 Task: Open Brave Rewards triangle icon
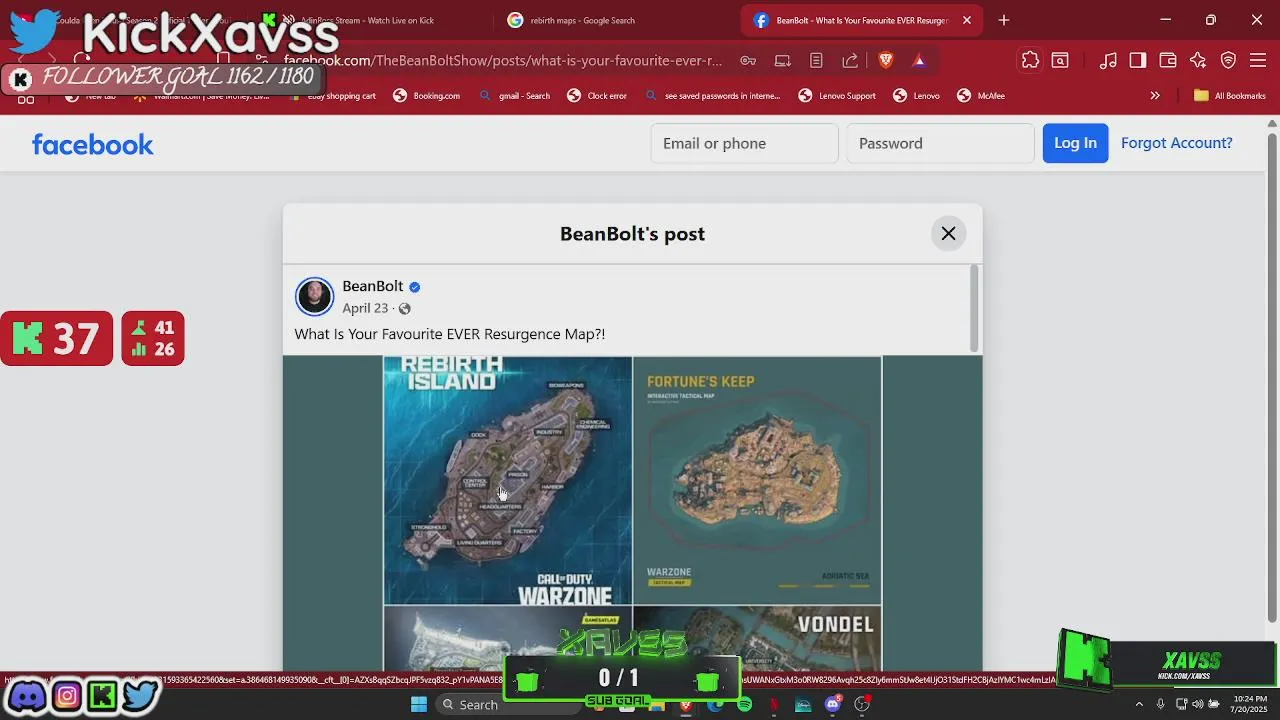pos(919,61)
